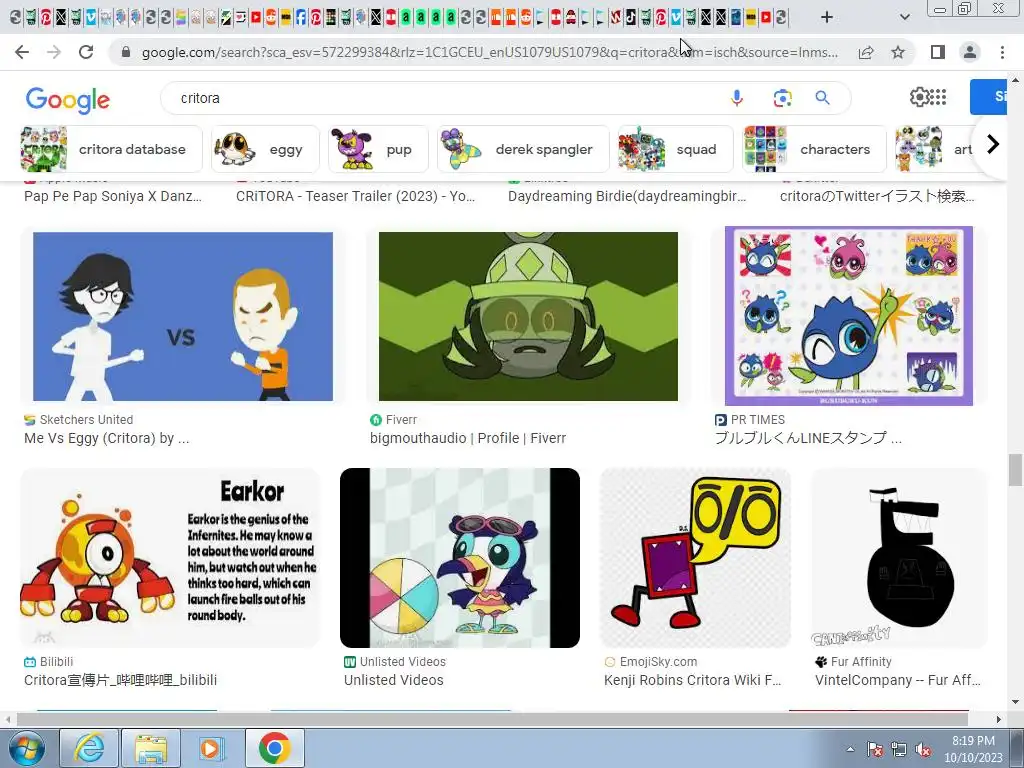Start a voice search with microphone
Viewport: 1024px width, 768px height.
737,98
